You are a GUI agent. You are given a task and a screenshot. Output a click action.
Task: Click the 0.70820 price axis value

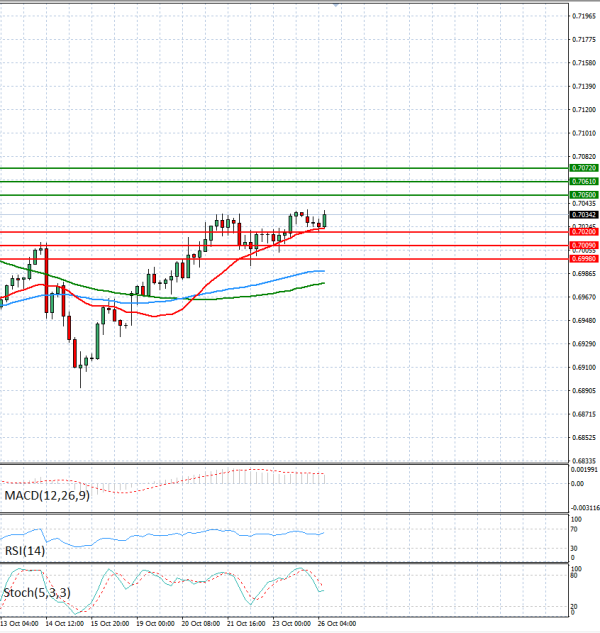click(584, 157)
